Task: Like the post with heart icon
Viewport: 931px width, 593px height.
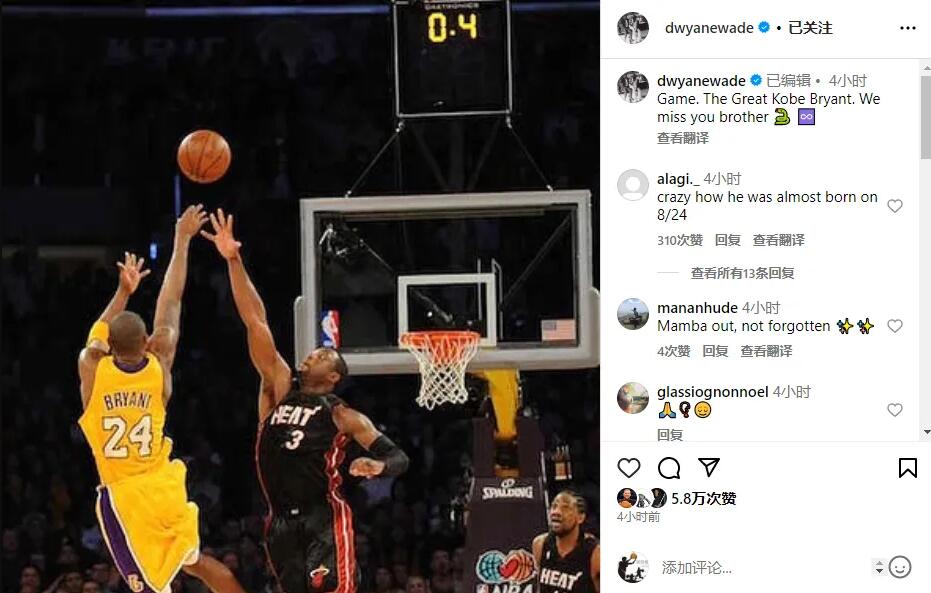Action: point(629,468)
